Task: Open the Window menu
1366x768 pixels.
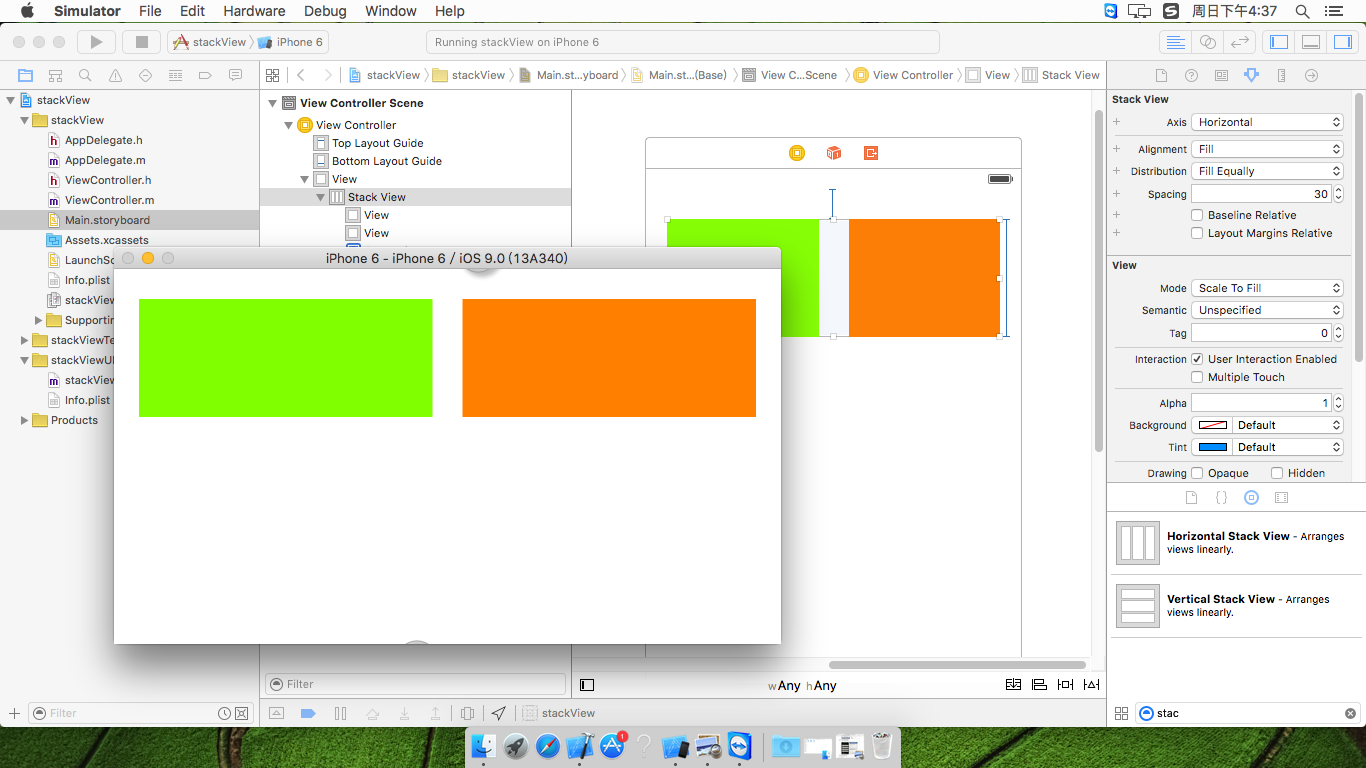Action: 391,11
